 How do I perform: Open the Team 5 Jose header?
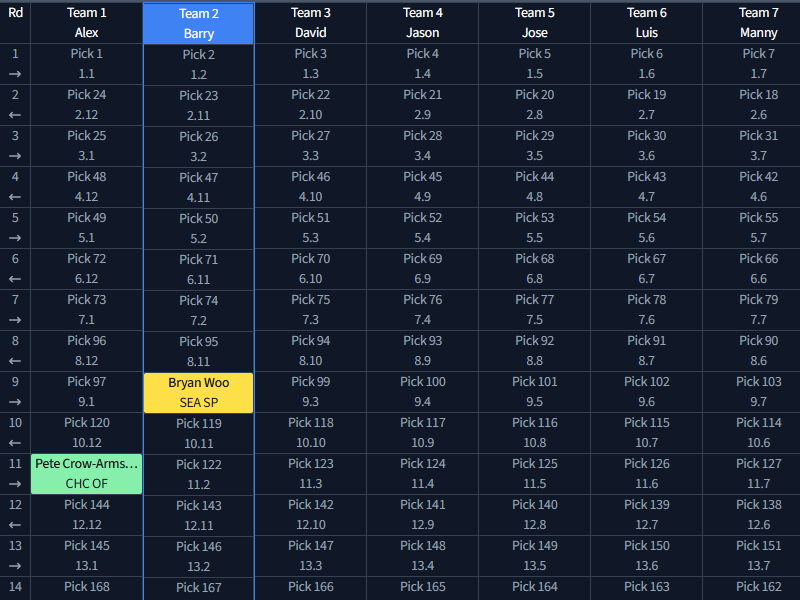535,23
